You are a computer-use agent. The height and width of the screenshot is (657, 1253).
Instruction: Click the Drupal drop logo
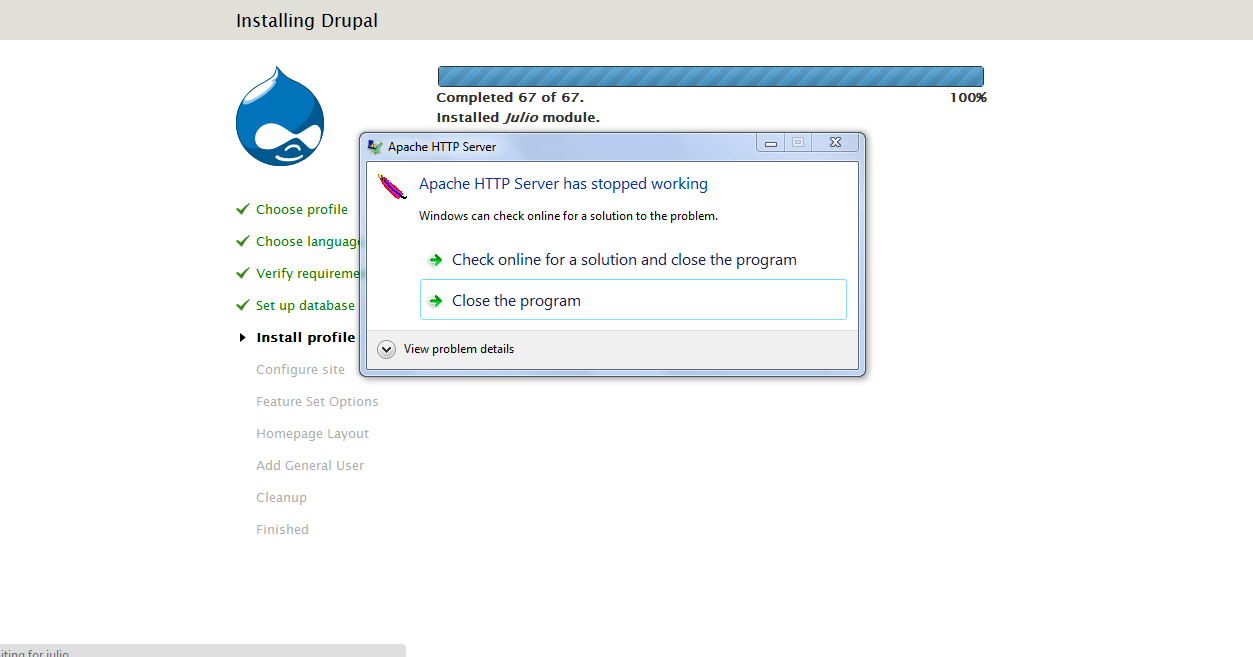click(x=280, y=116)
